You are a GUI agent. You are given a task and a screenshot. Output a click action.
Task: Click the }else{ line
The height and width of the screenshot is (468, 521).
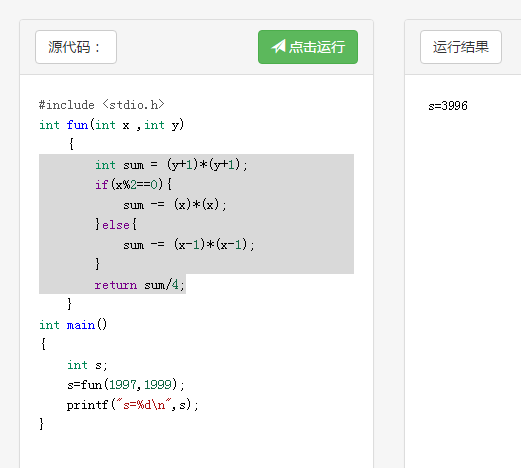pyautogui.click(x=116, y=225)
